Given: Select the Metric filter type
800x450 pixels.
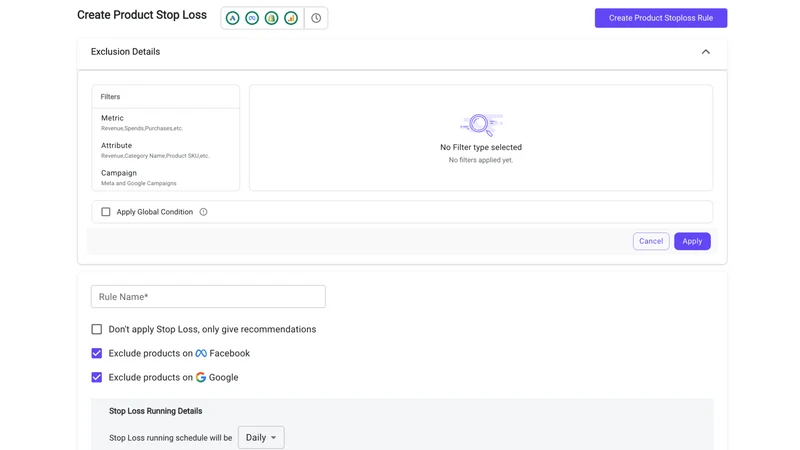Looking at the screenshot, I should [165, 122].
